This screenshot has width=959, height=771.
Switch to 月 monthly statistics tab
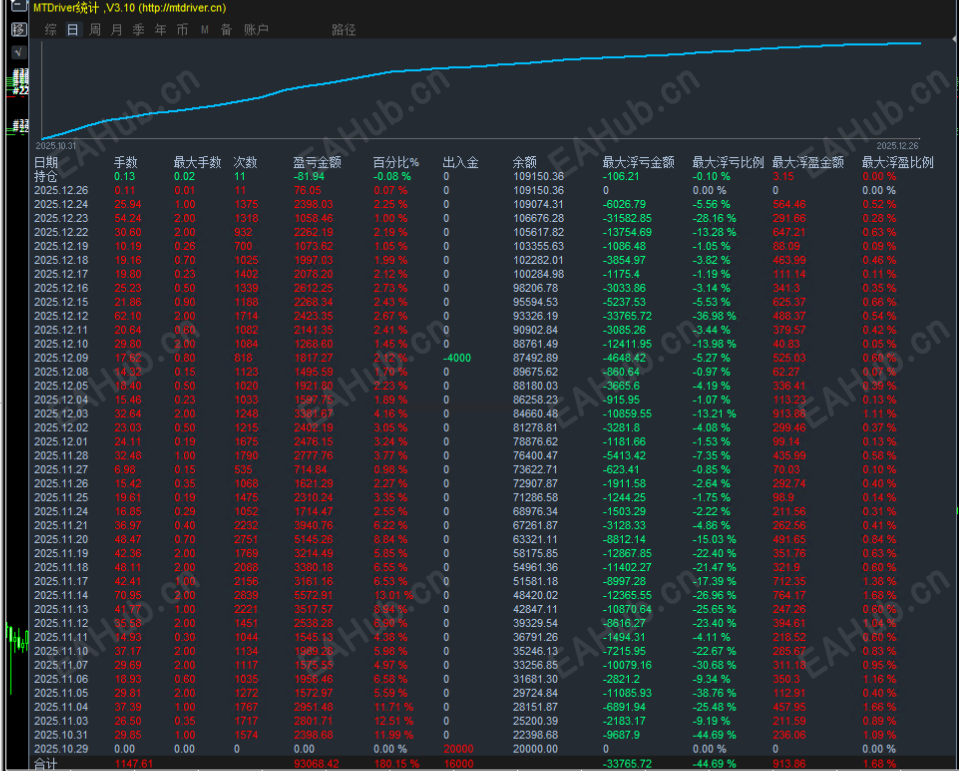coord(116,29)
